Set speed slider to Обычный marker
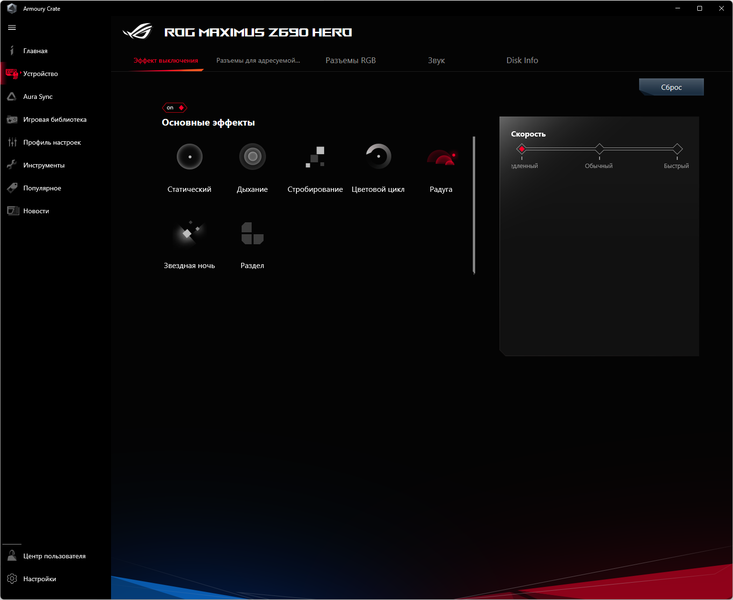The image size is (733, 600). click(x=599, y=149)
